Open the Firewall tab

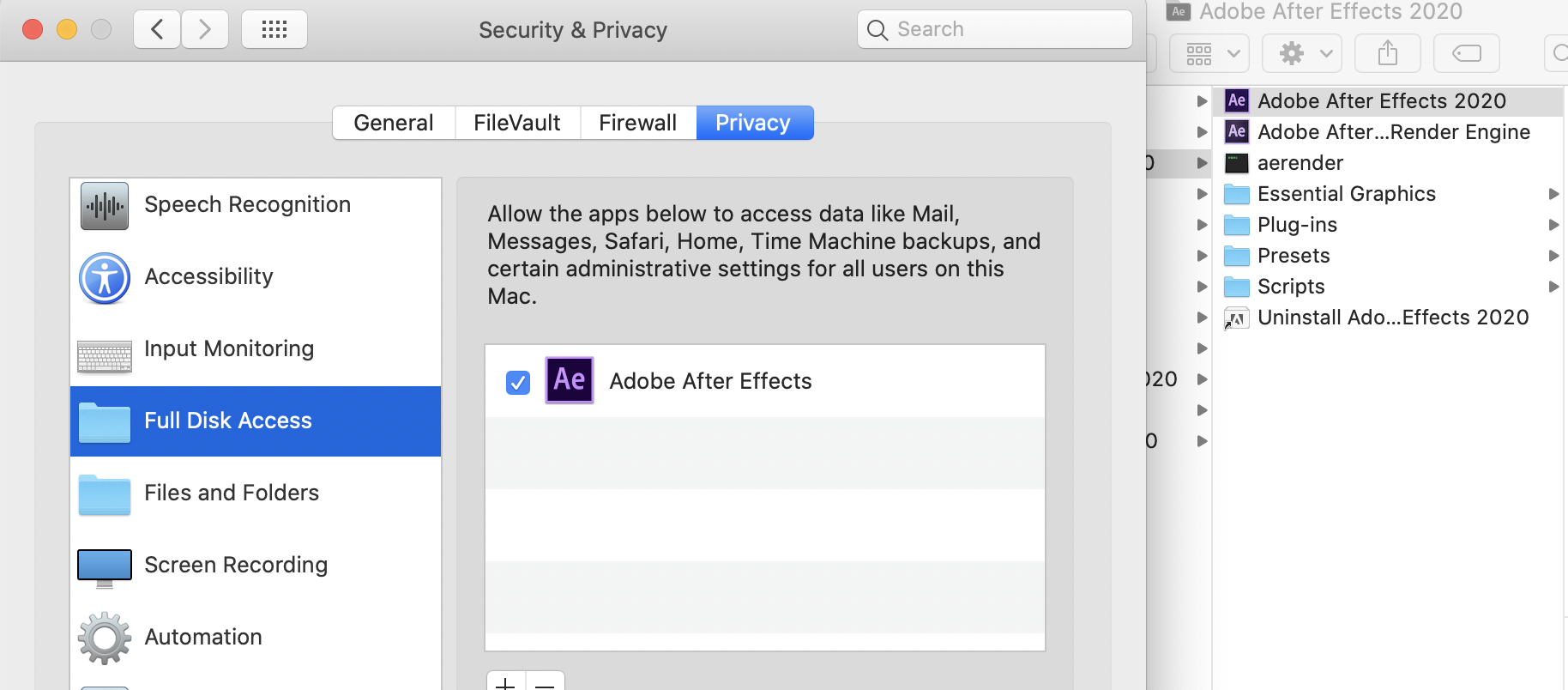pos(637,122)
